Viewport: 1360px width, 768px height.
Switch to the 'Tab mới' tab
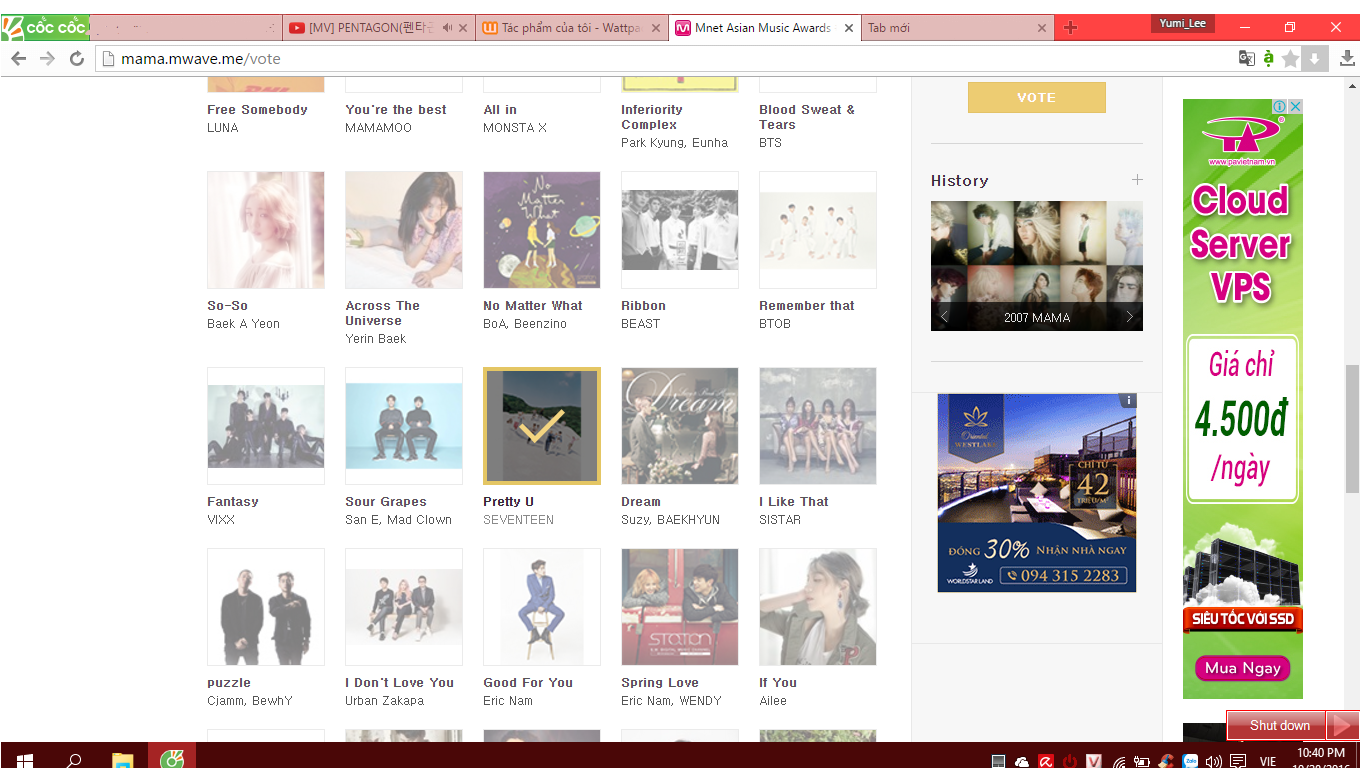coord(950,28)
